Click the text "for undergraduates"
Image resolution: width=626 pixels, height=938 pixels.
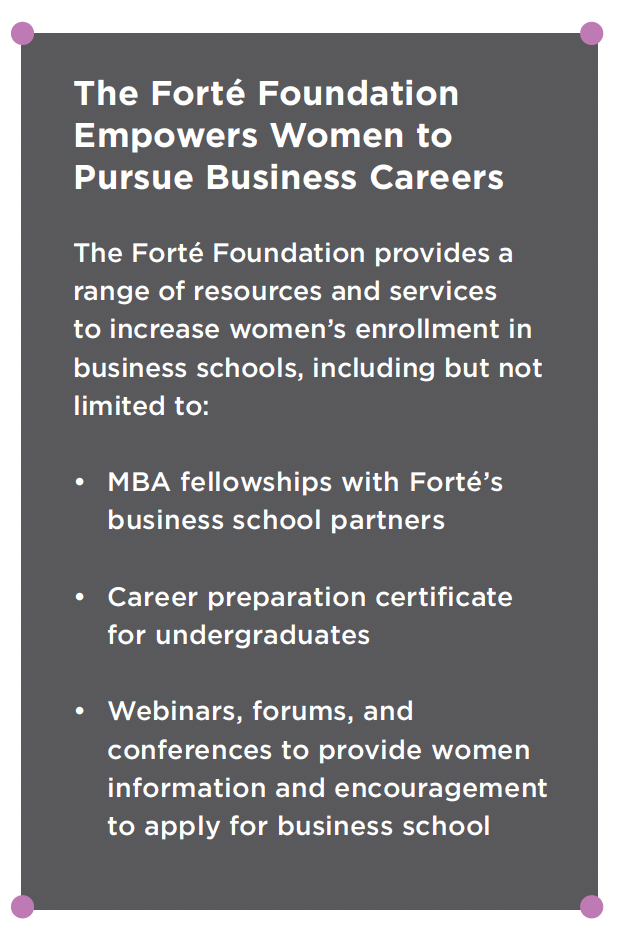click(238, 635)
